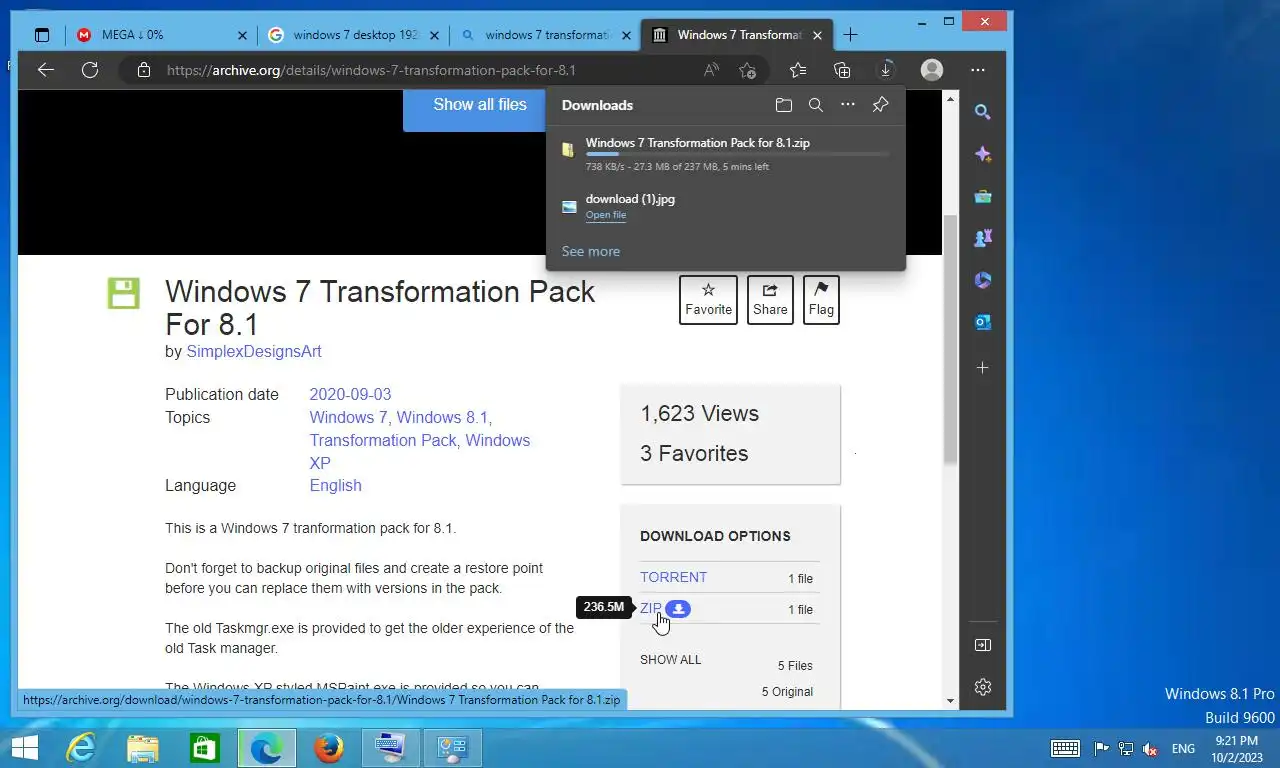Click SHOW ALL download options
The width and height of the screenshot is (1280, 768).
pos(670,660)
